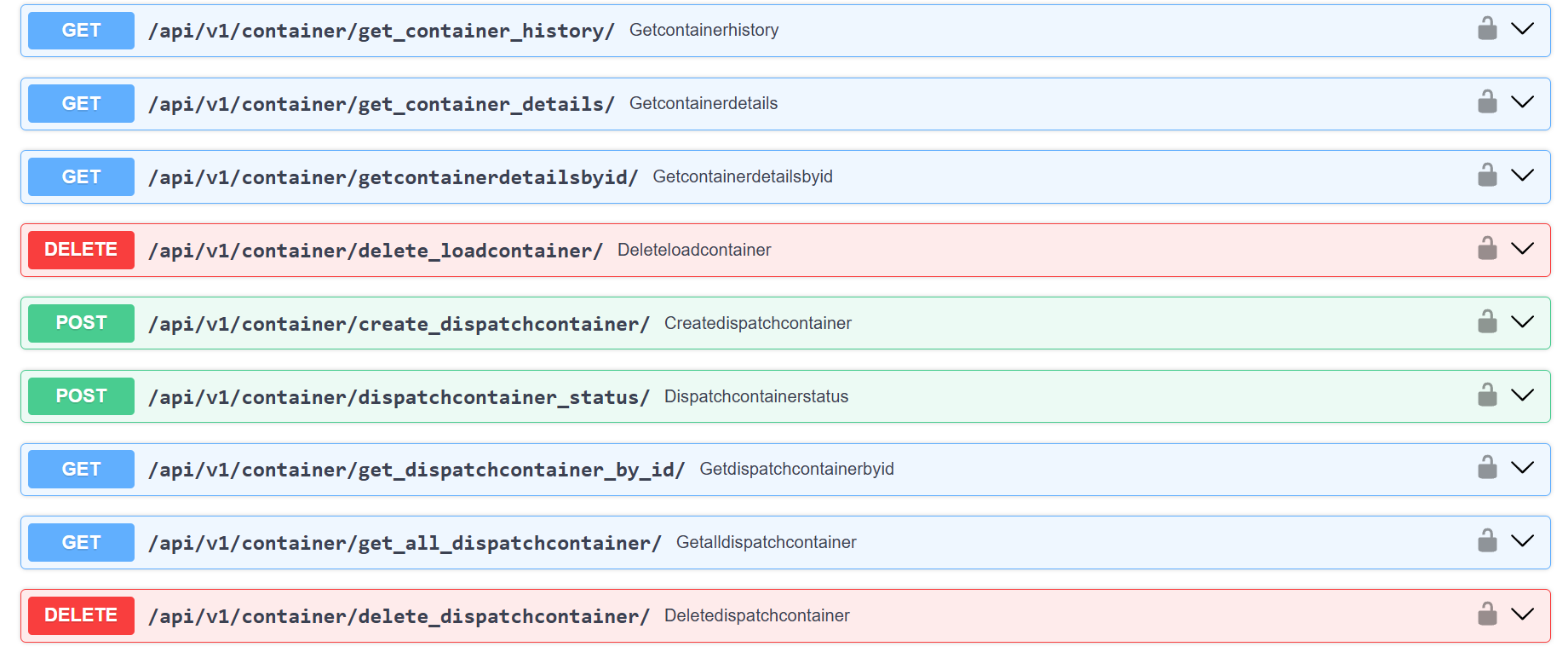Click the /api/v1/container/get_dispatchcontainer_by_id/ path text
Viewport: 1568px width, 658px height.
point(416,470)
